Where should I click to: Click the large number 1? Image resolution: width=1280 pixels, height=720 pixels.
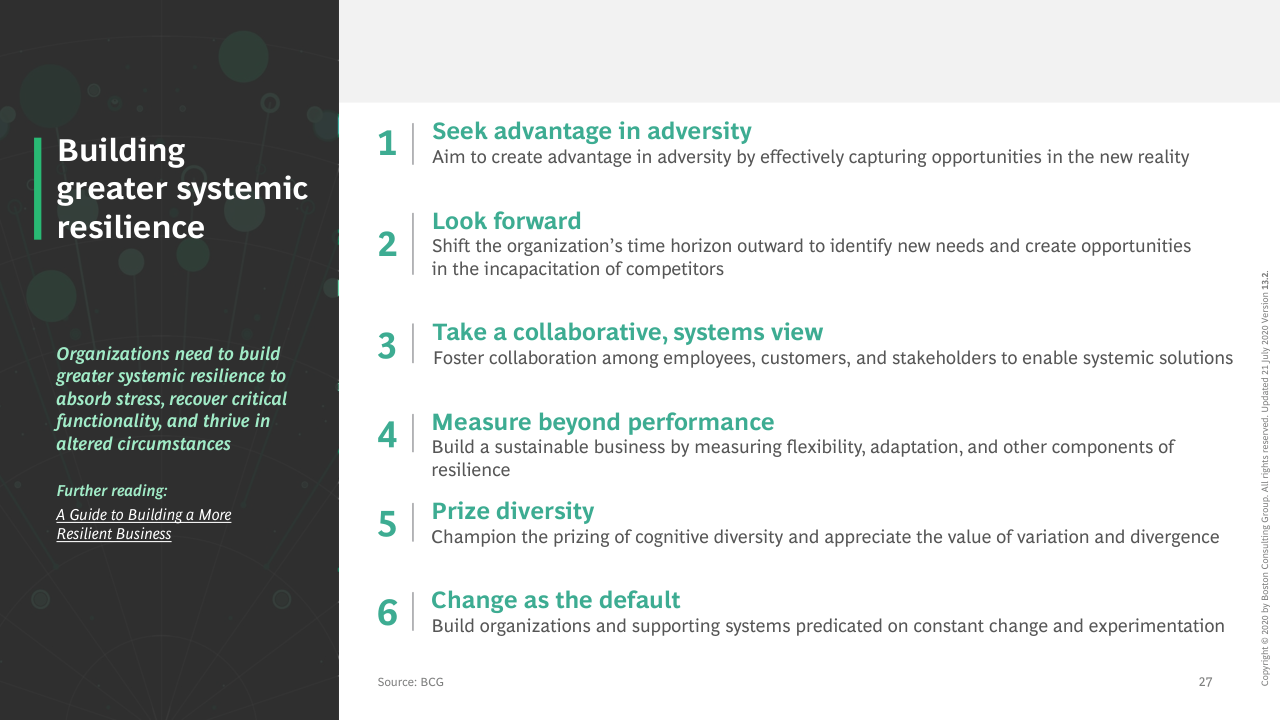(x=387, y=144)
